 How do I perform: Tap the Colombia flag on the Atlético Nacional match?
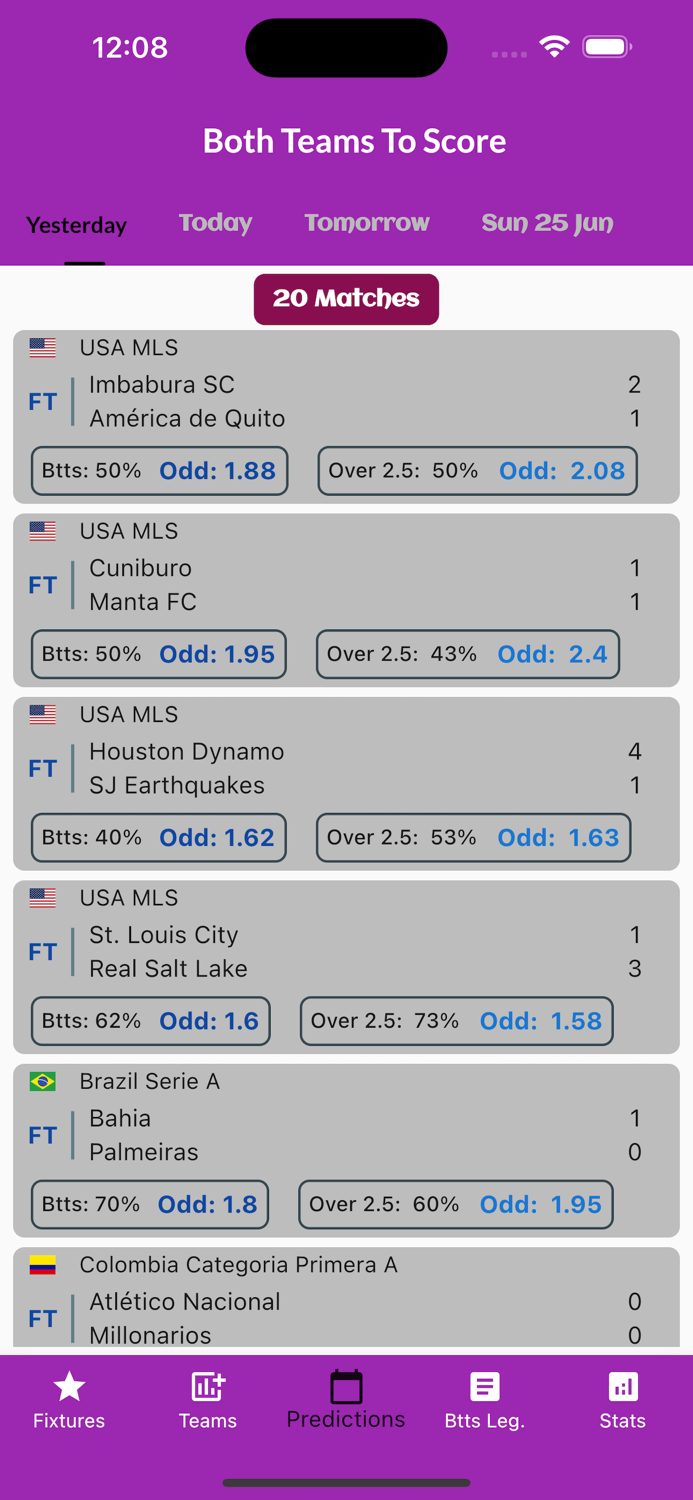pos(44,1265)
